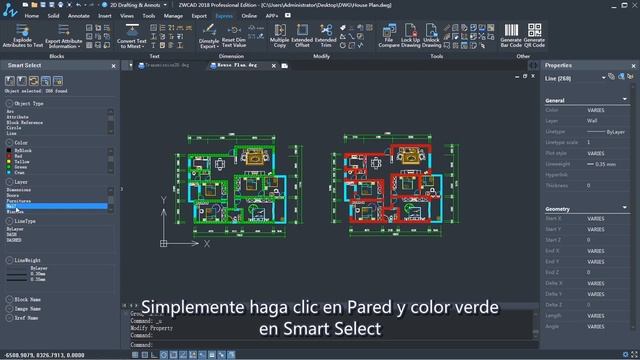Image resolution: width=640 pixels, height=360 pixels.
Task: Click ZWCAD application logo button
Action: 10,9
